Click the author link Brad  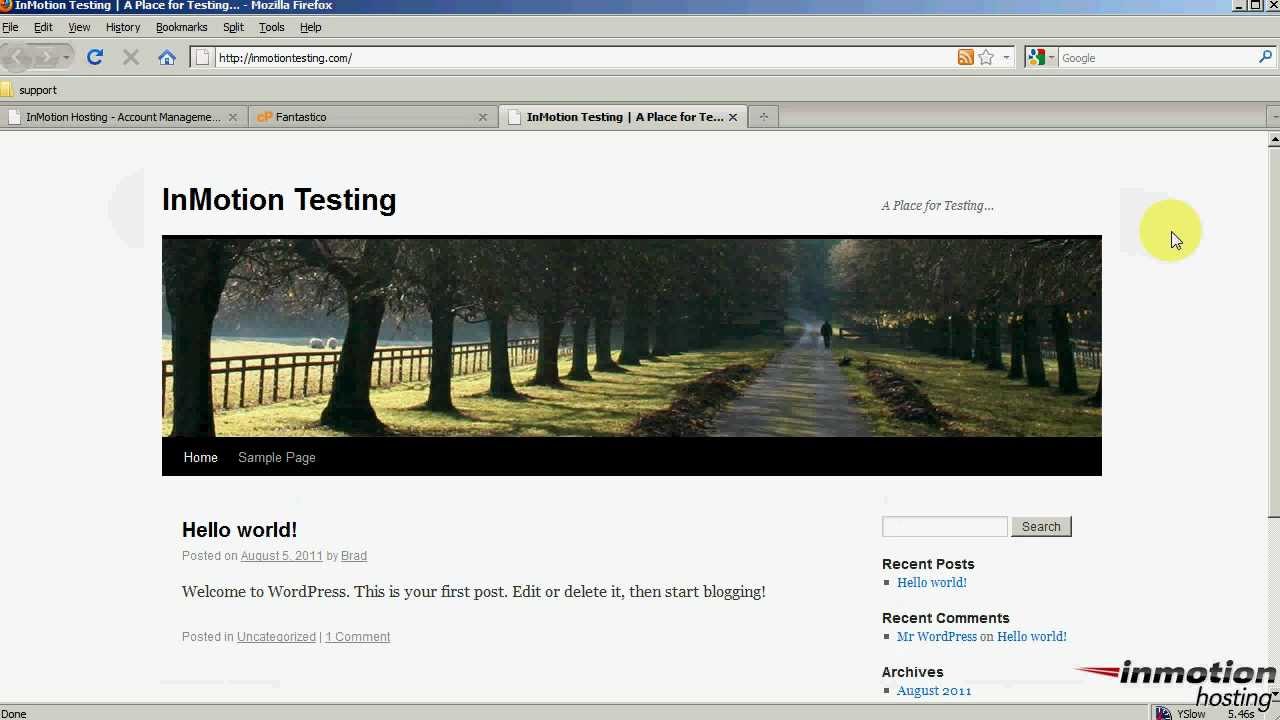354,556
